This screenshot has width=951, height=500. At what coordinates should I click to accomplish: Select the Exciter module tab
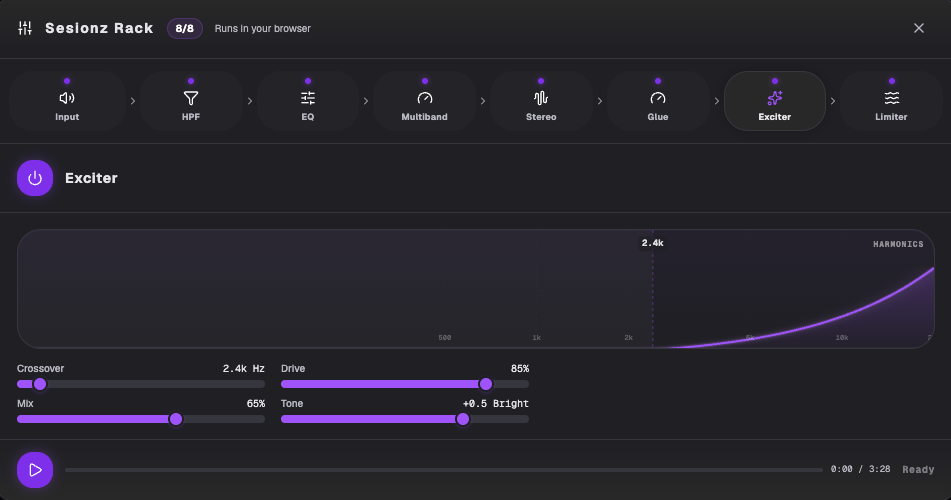point(775,101)
